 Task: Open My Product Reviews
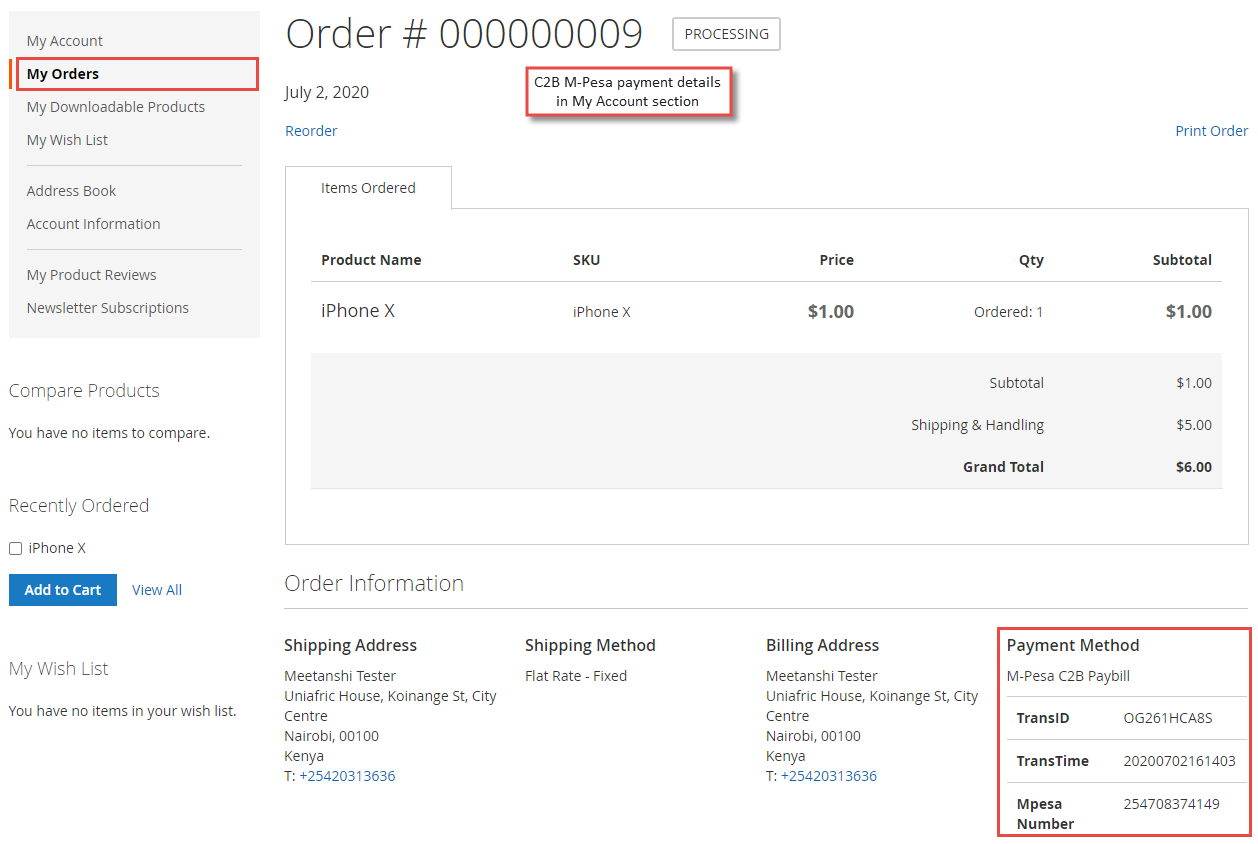coord(92,275)
